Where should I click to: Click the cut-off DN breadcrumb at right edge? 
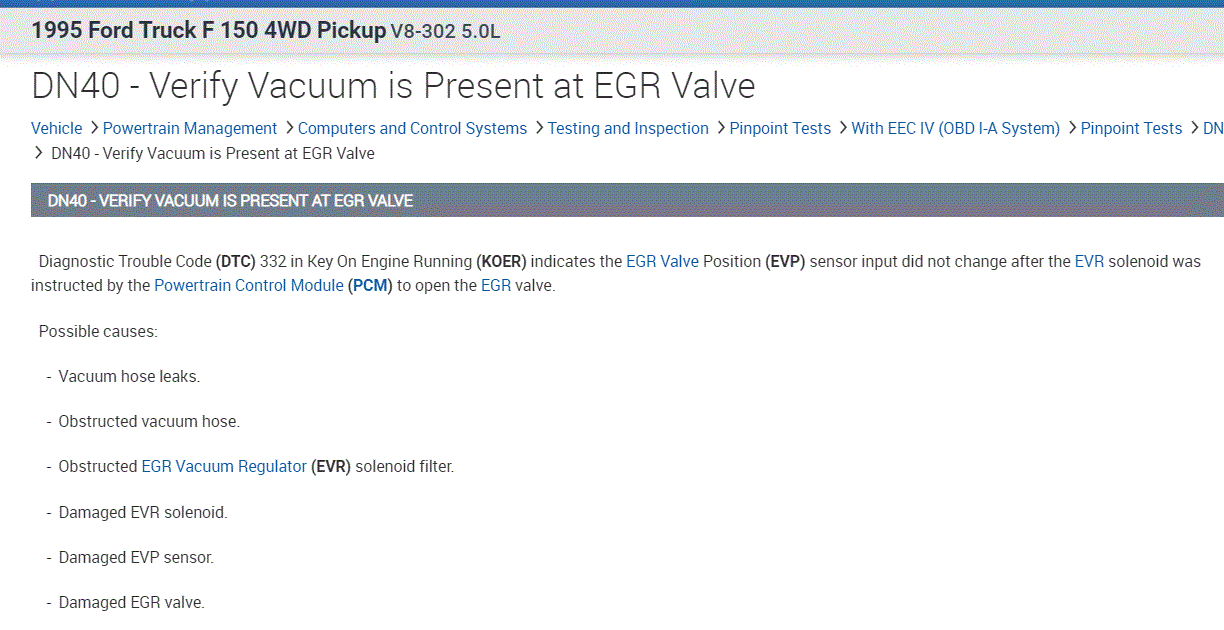click(x=1212, y=128)
